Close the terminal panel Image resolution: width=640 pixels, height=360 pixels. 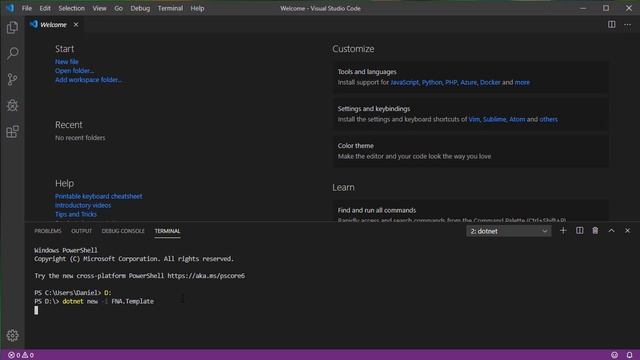click(627, 231)
